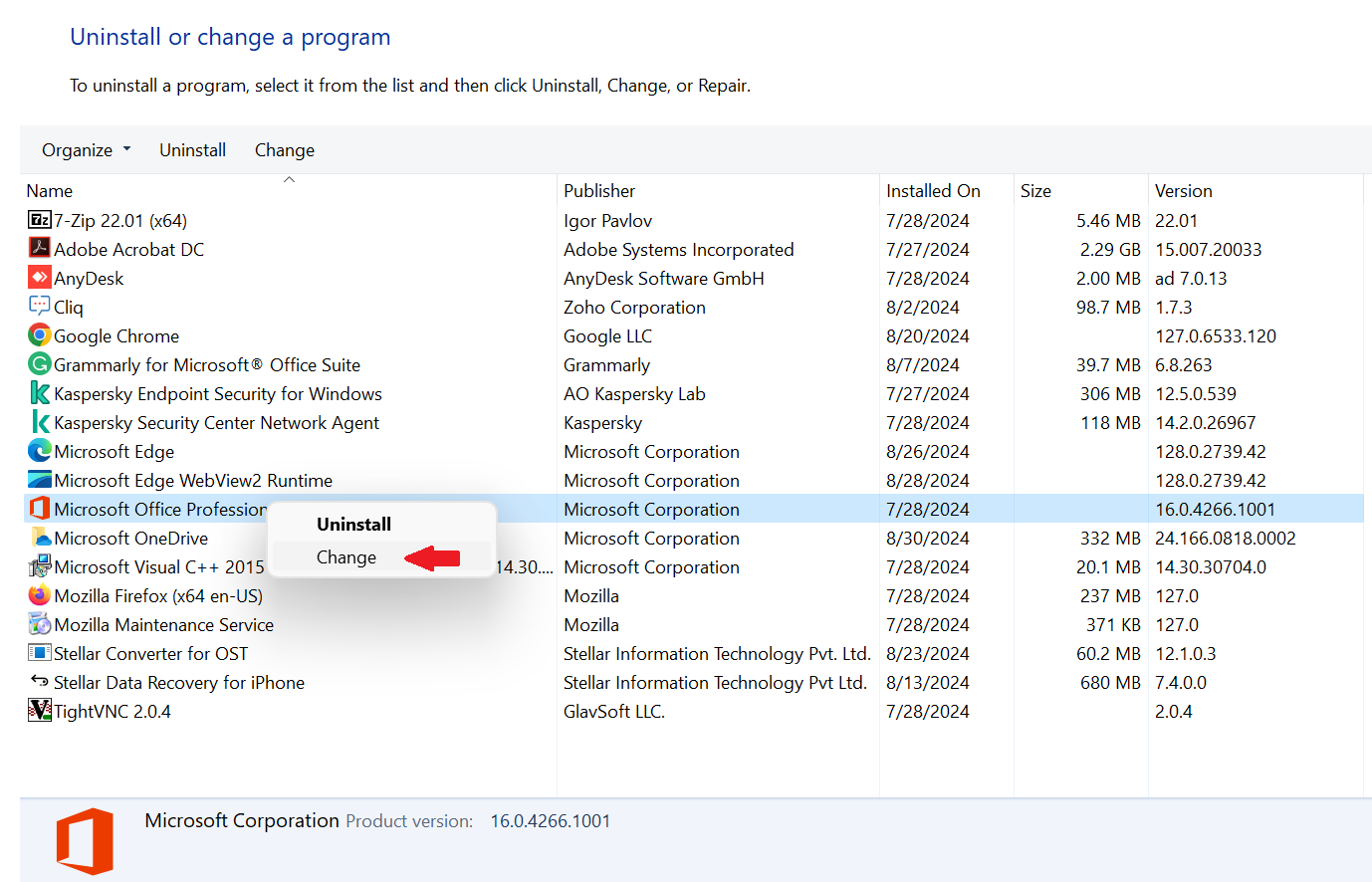Select the Stellar Converter for OST entry
Screen dimensions: 1372x882
(147, 653)
